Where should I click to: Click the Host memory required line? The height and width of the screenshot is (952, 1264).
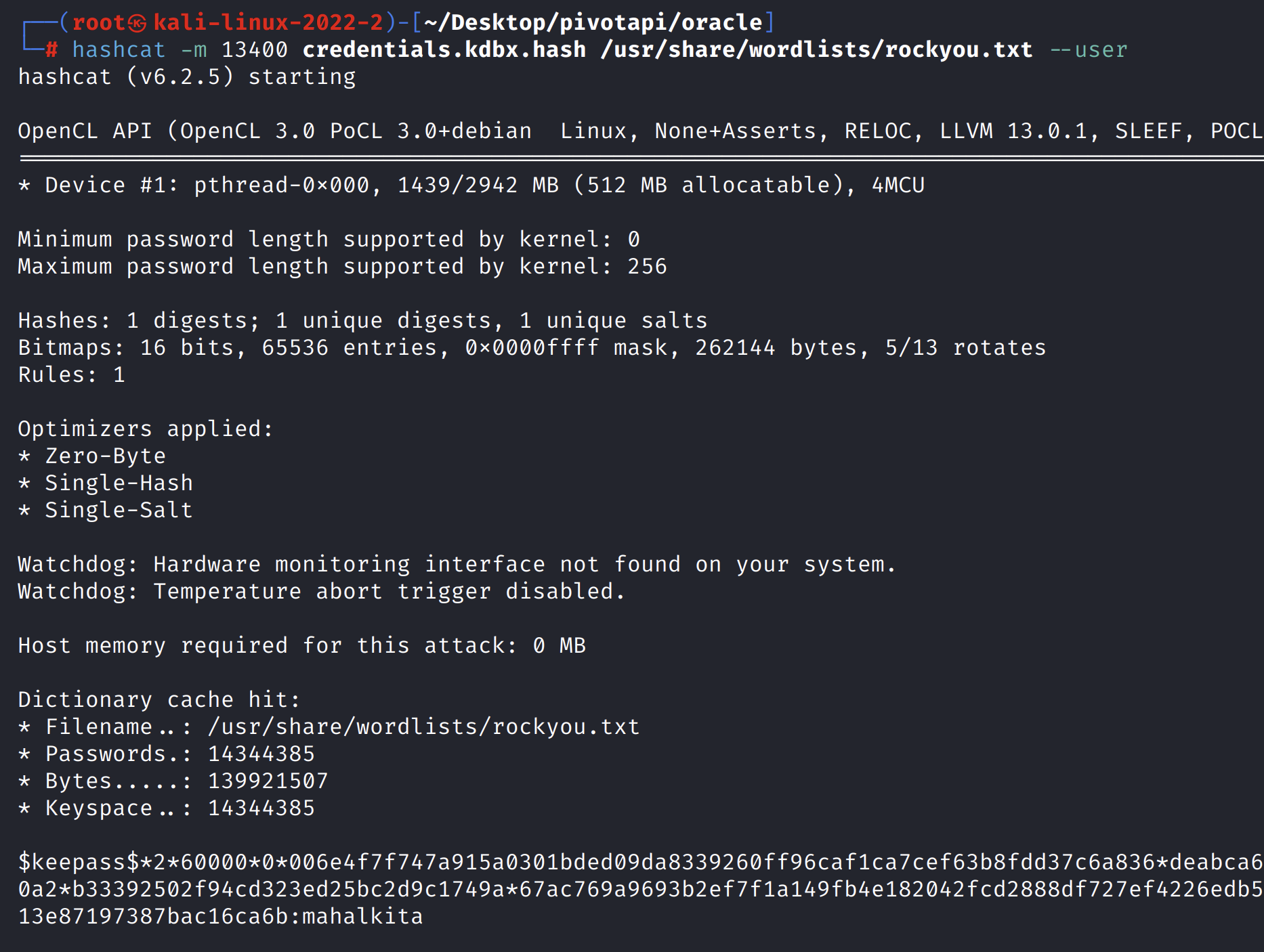click(x=301, y=646)
